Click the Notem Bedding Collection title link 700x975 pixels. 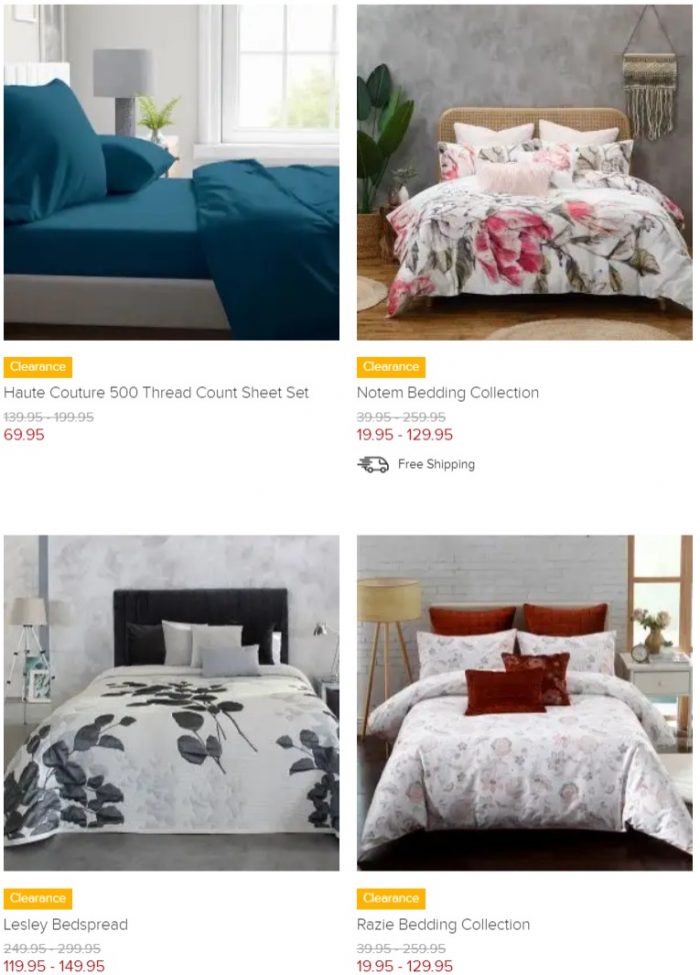pyautogui.click(x=448, y=392)
